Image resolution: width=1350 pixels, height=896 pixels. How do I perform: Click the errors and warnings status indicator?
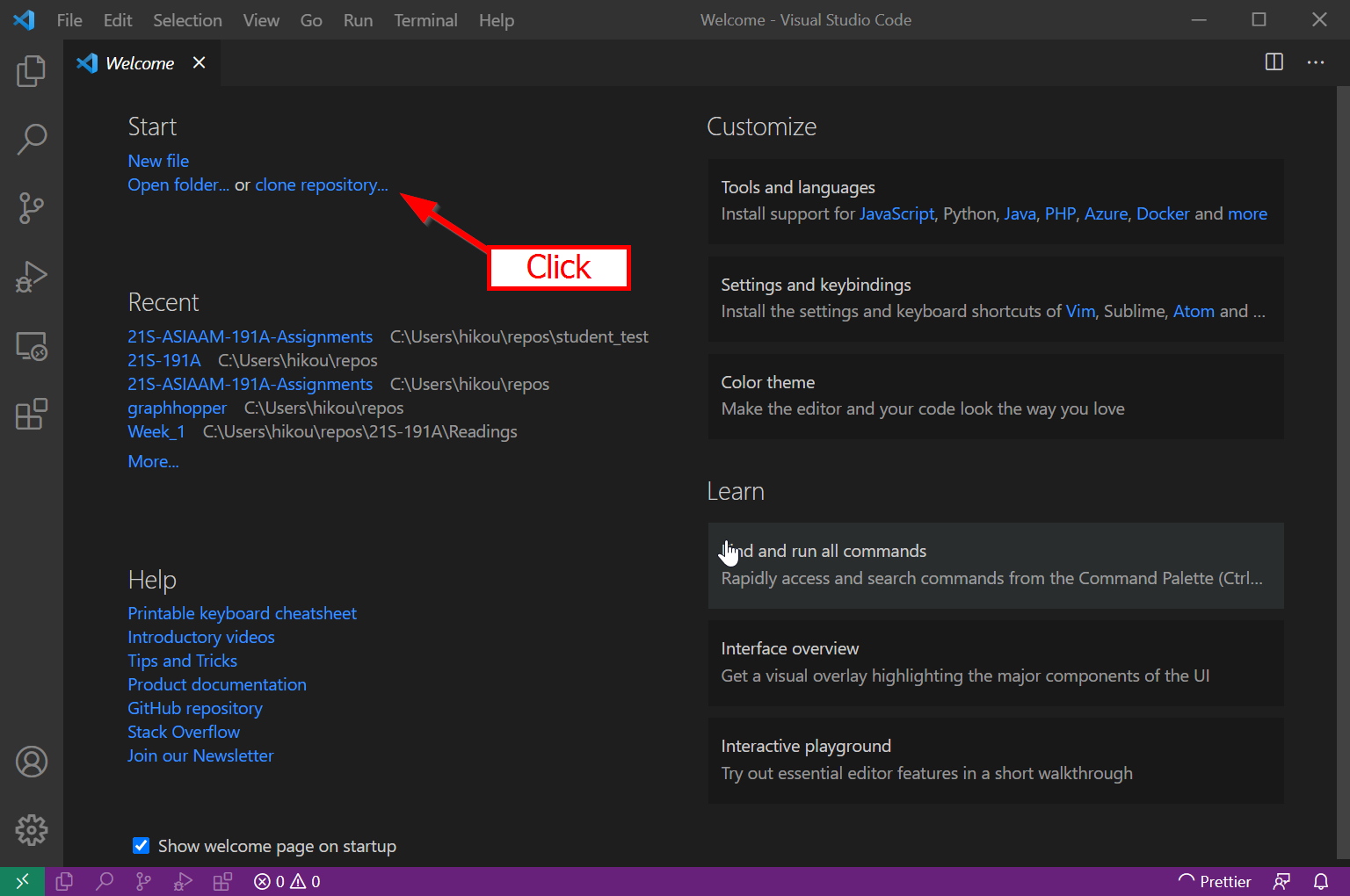point(287,881)
